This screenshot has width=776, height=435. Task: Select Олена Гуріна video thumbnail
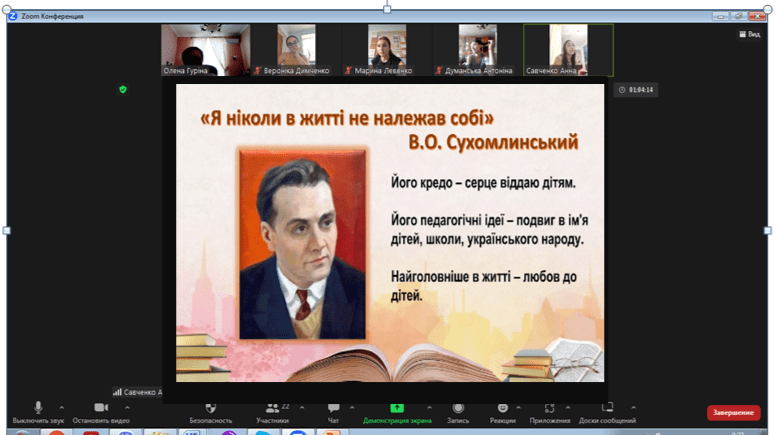click(206, 49)
